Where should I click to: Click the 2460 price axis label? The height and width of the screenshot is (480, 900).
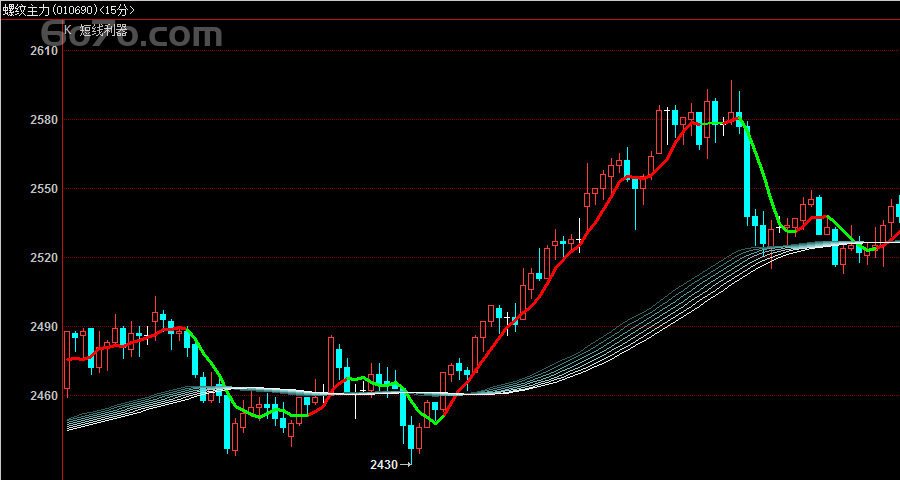coord(44,396)
